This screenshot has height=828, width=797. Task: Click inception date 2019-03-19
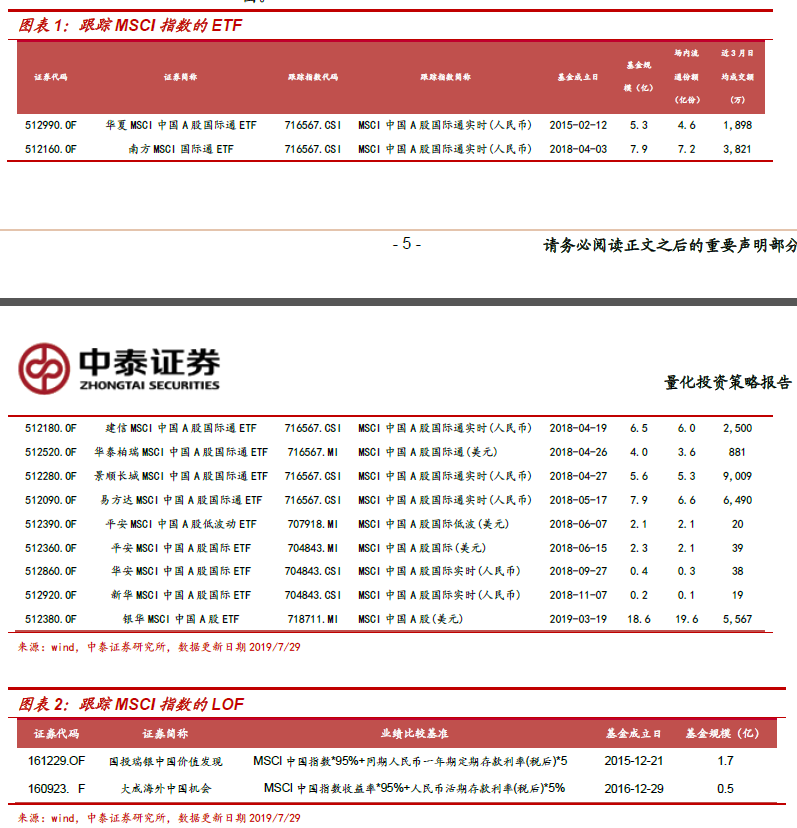(578, 619)
